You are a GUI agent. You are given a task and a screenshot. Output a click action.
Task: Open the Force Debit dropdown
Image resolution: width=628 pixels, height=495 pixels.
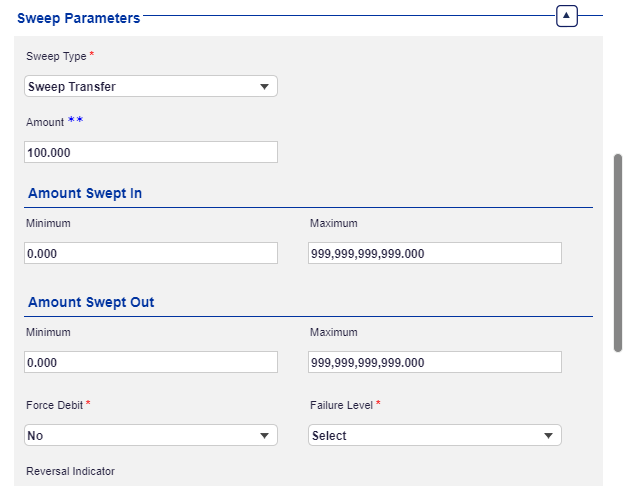click(150, 435)
